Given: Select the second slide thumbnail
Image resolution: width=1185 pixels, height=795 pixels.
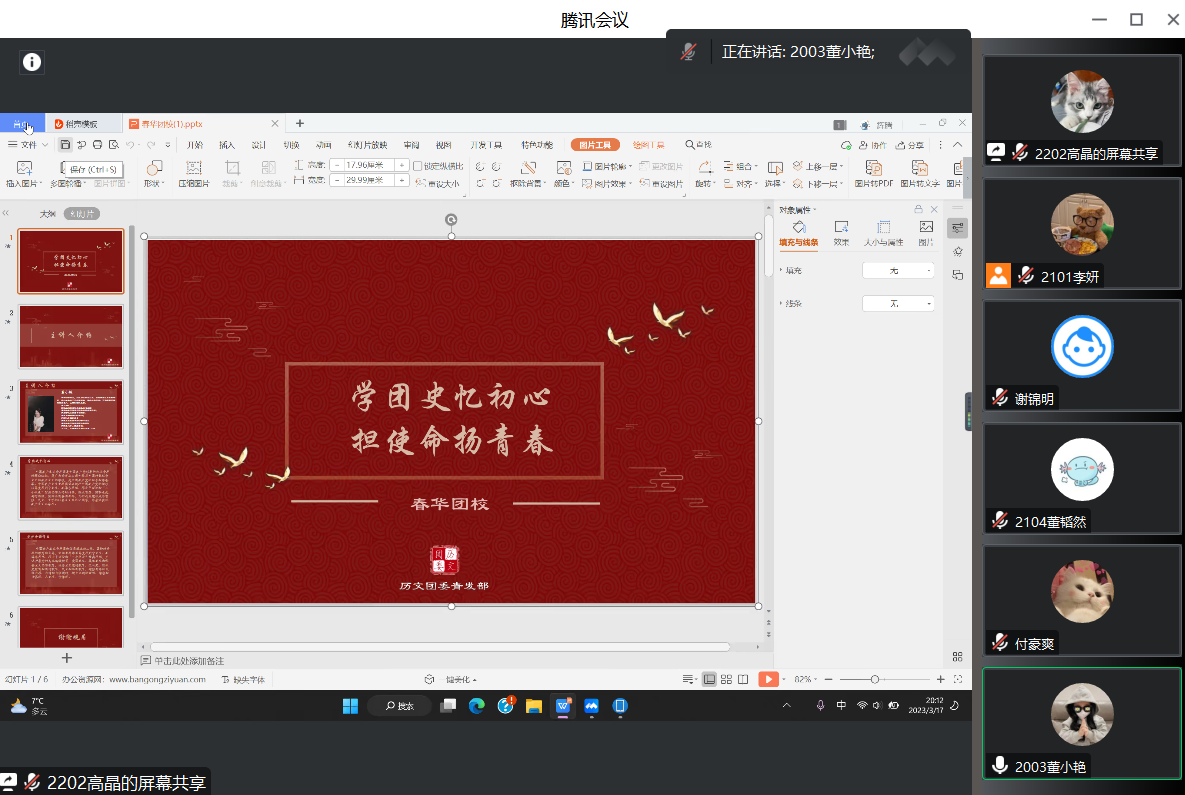Looking at the screenshot, I should [x=71, y=337].
